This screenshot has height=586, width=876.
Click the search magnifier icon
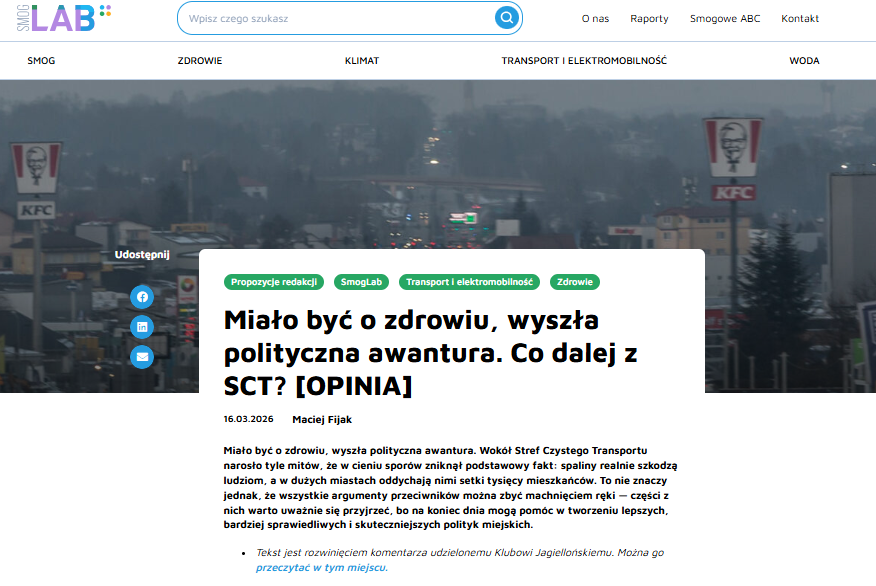pyautogui.click(x=504, y=18)
